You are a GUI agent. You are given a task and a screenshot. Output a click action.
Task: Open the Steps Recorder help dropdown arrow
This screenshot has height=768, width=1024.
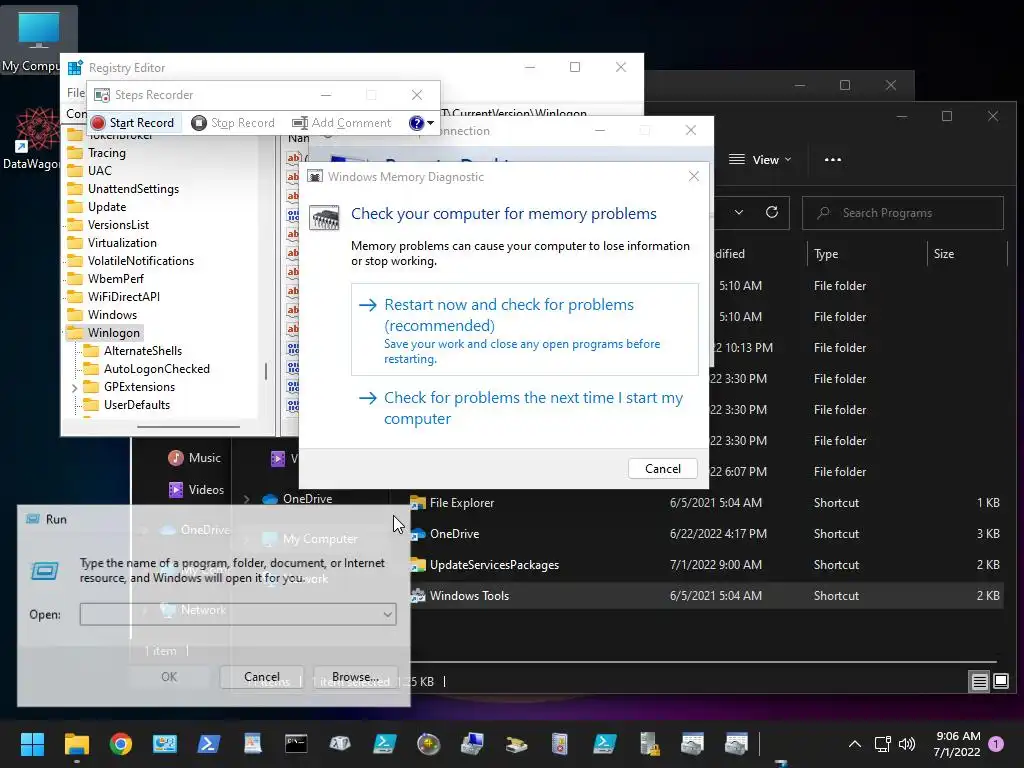tap(430, 123)
